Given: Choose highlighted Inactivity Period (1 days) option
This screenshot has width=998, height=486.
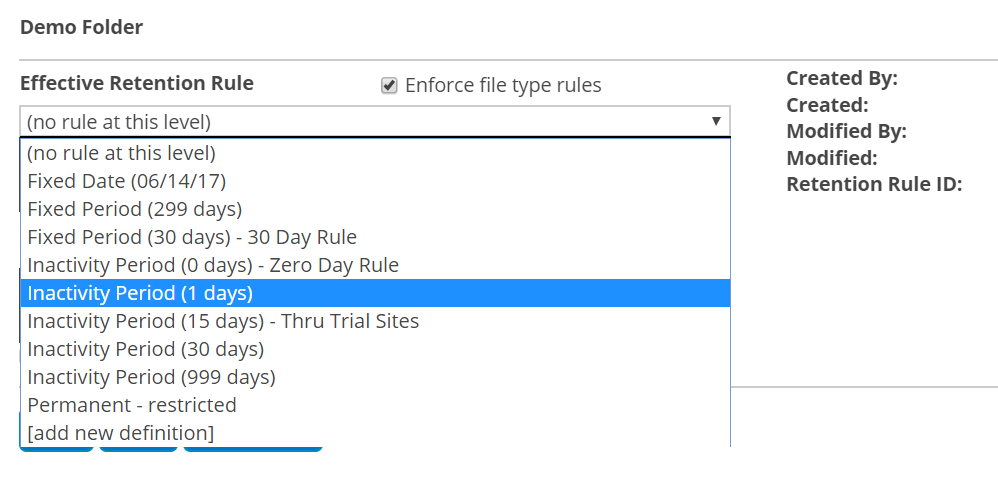Looking at the screenshot, I should [140, 294].
